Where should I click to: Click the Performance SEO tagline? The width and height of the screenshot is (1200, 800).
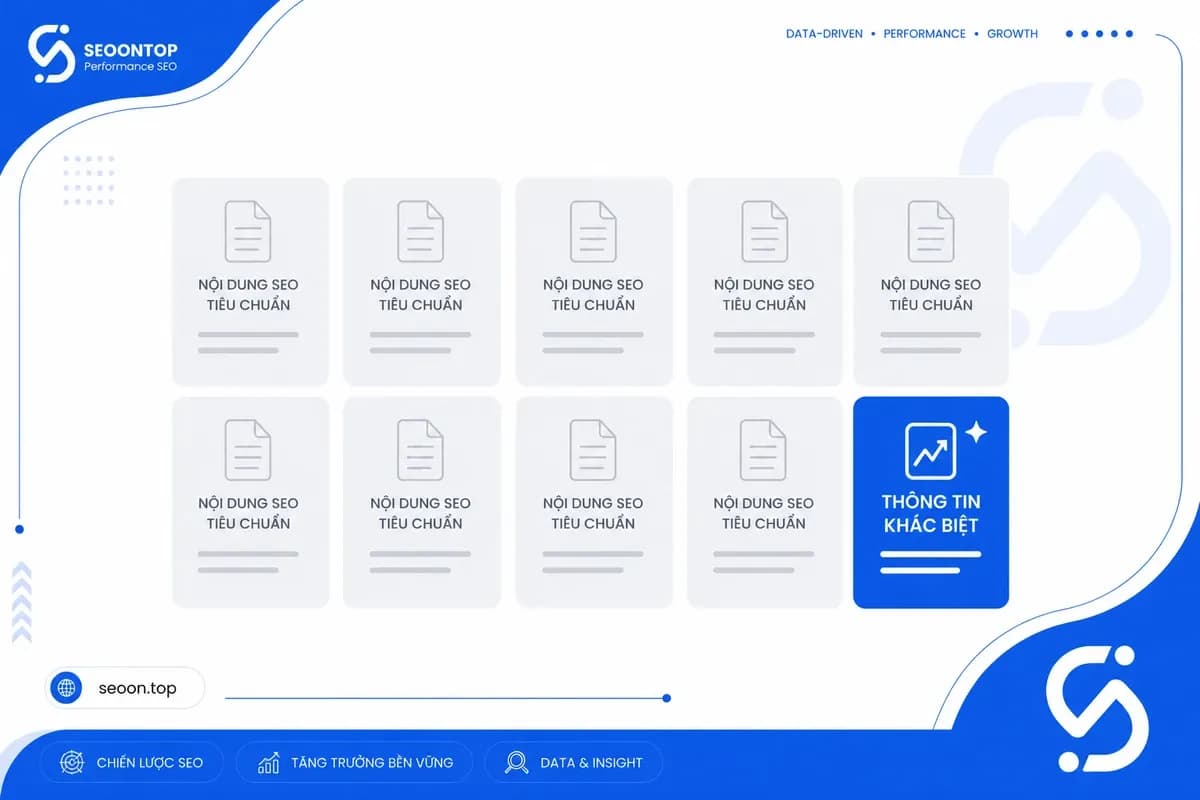coord(132,66)
